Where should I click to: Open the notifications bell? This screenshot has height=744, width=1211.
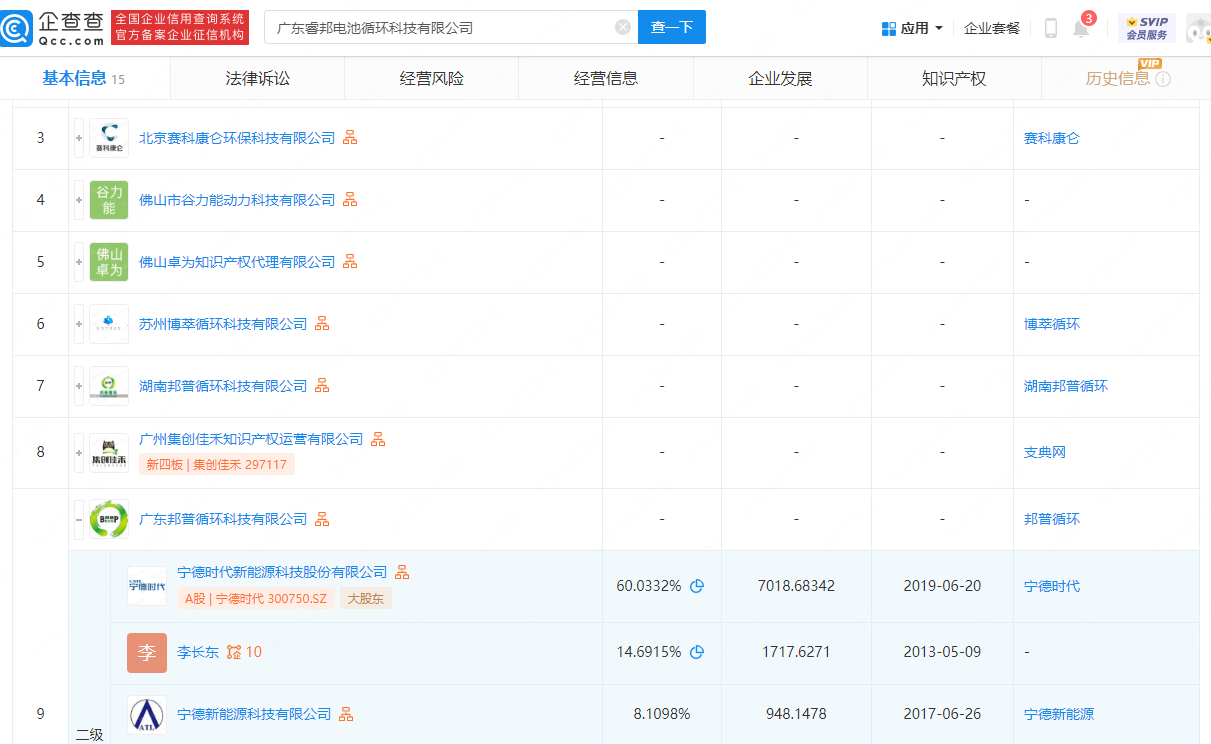[x=1081, y=28]
